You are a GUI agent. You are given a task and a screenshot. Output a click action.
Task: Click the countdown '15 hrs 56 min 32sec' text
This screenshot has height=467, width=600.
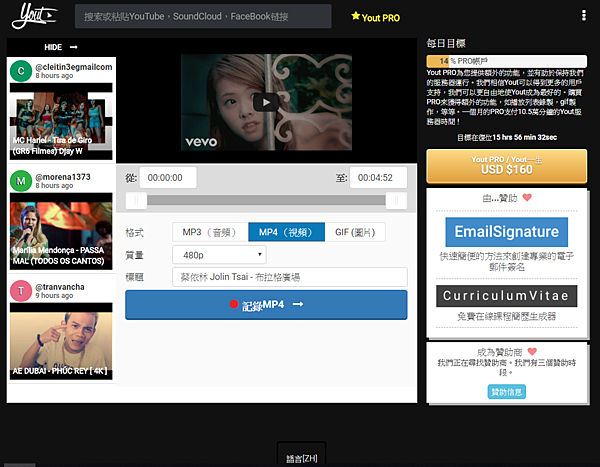tap(525, 137)
